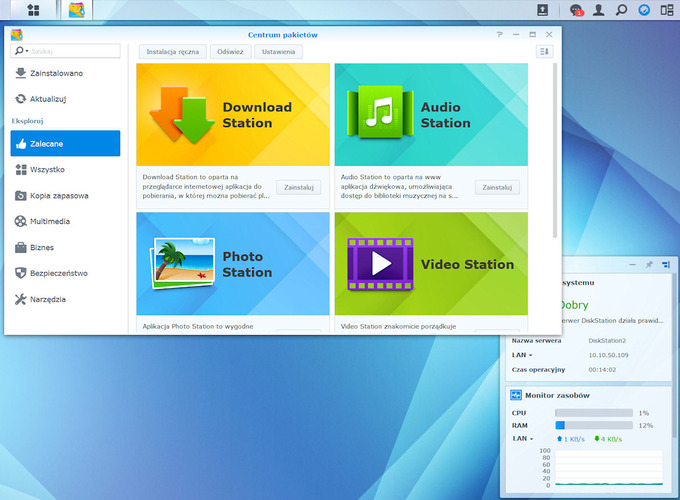
Task: Click the Eksploruj section heading
Action: pyautogui.click(x=27, y=121)
